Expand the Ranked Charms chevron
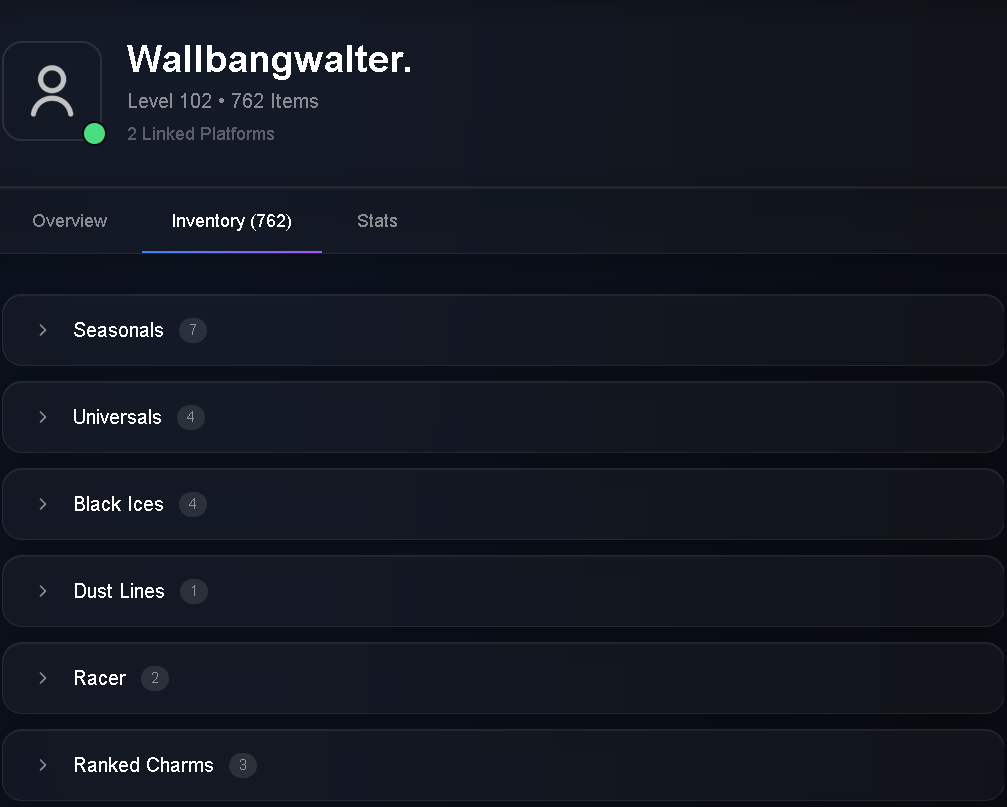The height and width of the screenshot is (807, 1007). tap(42, 765)
